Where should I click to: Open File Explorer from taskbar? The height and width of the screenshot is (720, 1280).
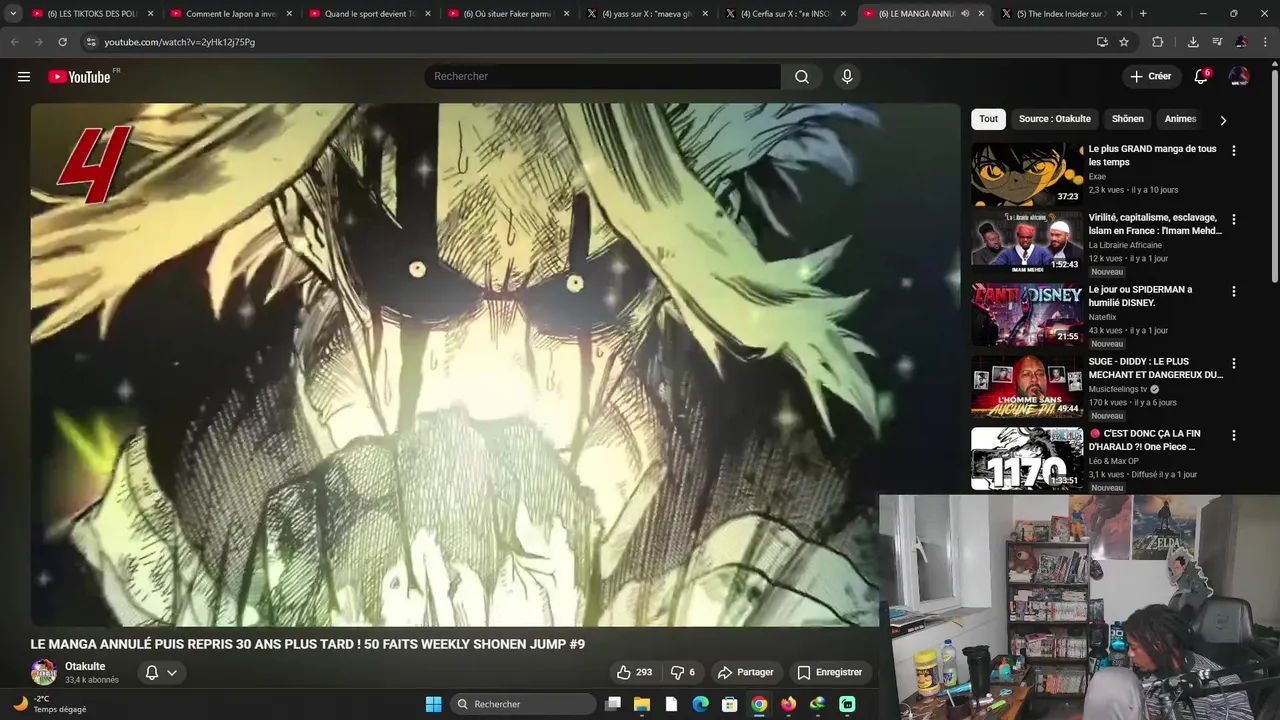pyautogui.click(x=642, y=704)
